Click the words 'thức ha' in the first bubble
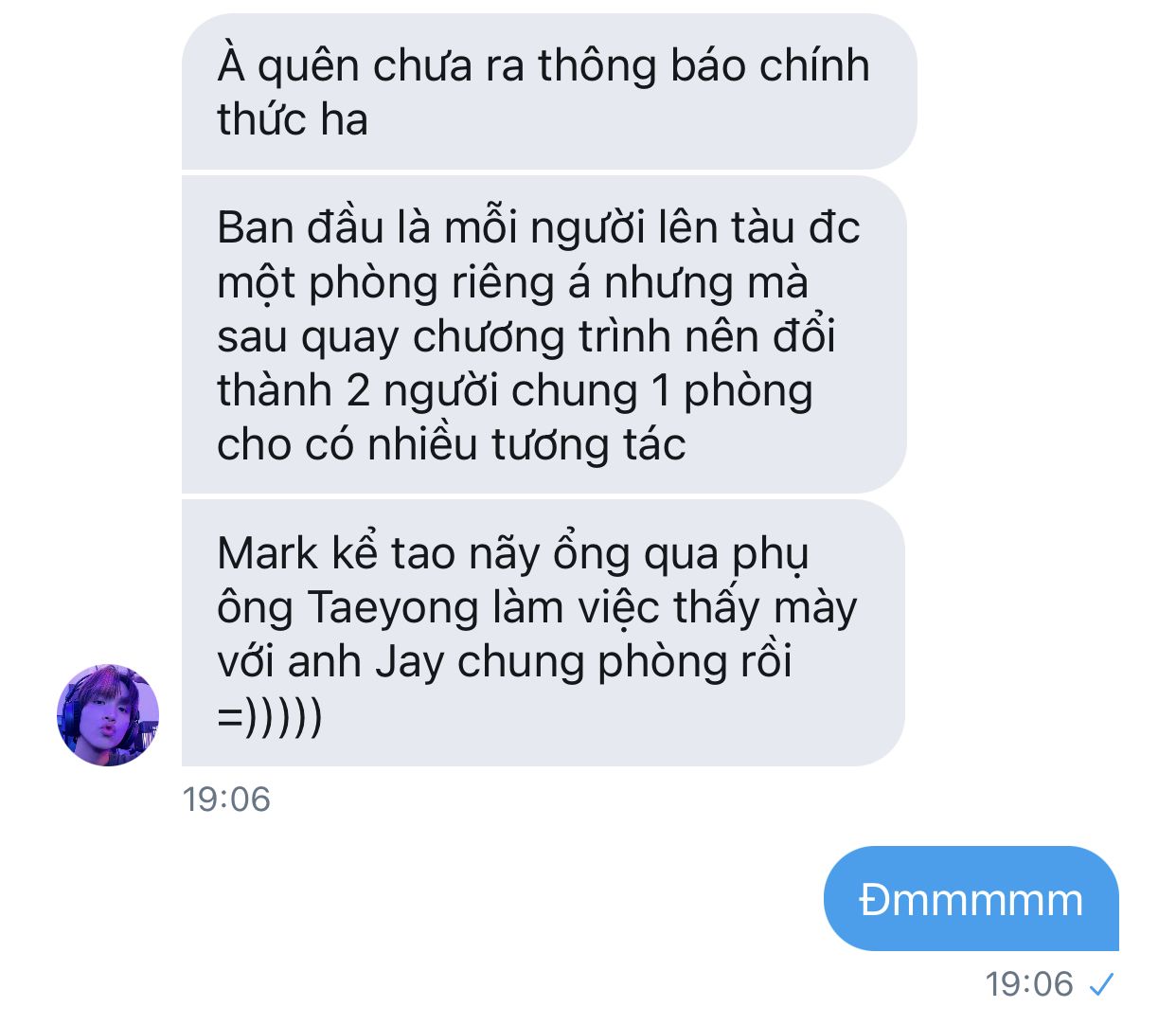Screen dimensions: 1176x1025 click(293, 119)
